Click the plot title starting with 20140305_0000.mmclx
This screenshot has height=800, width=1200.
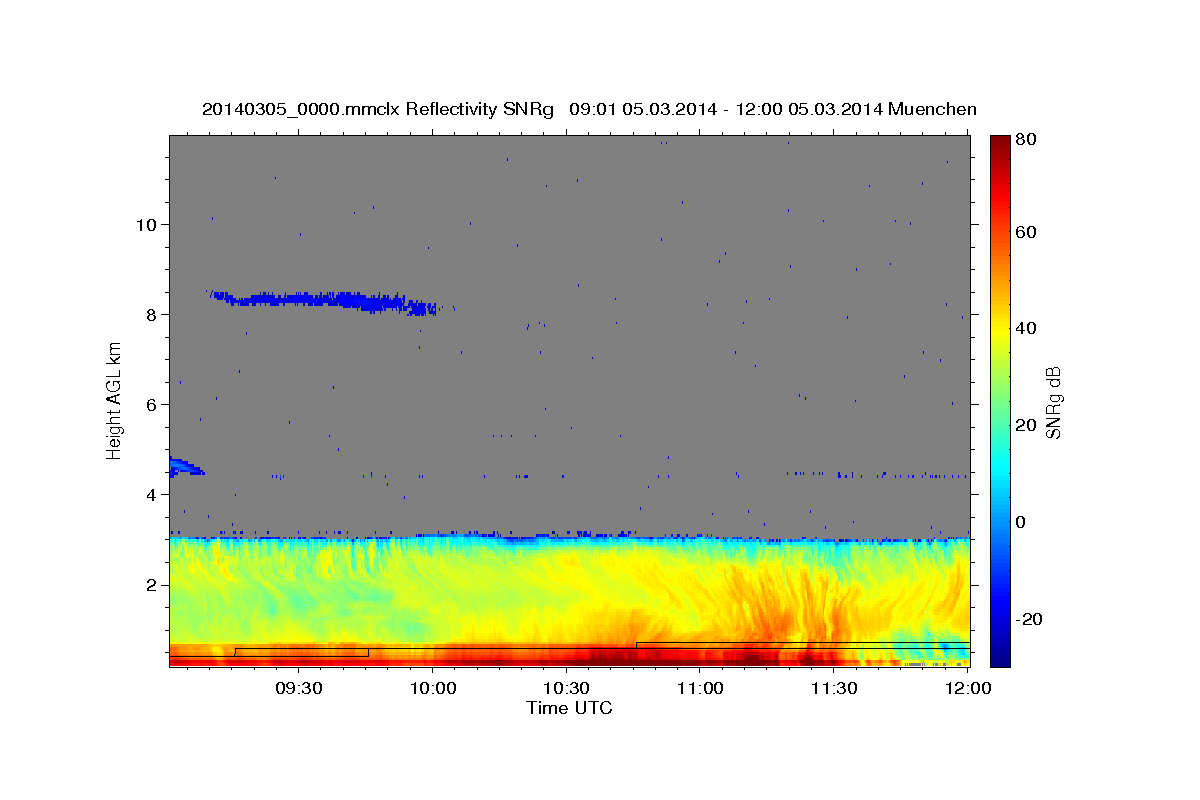[589, 108]
